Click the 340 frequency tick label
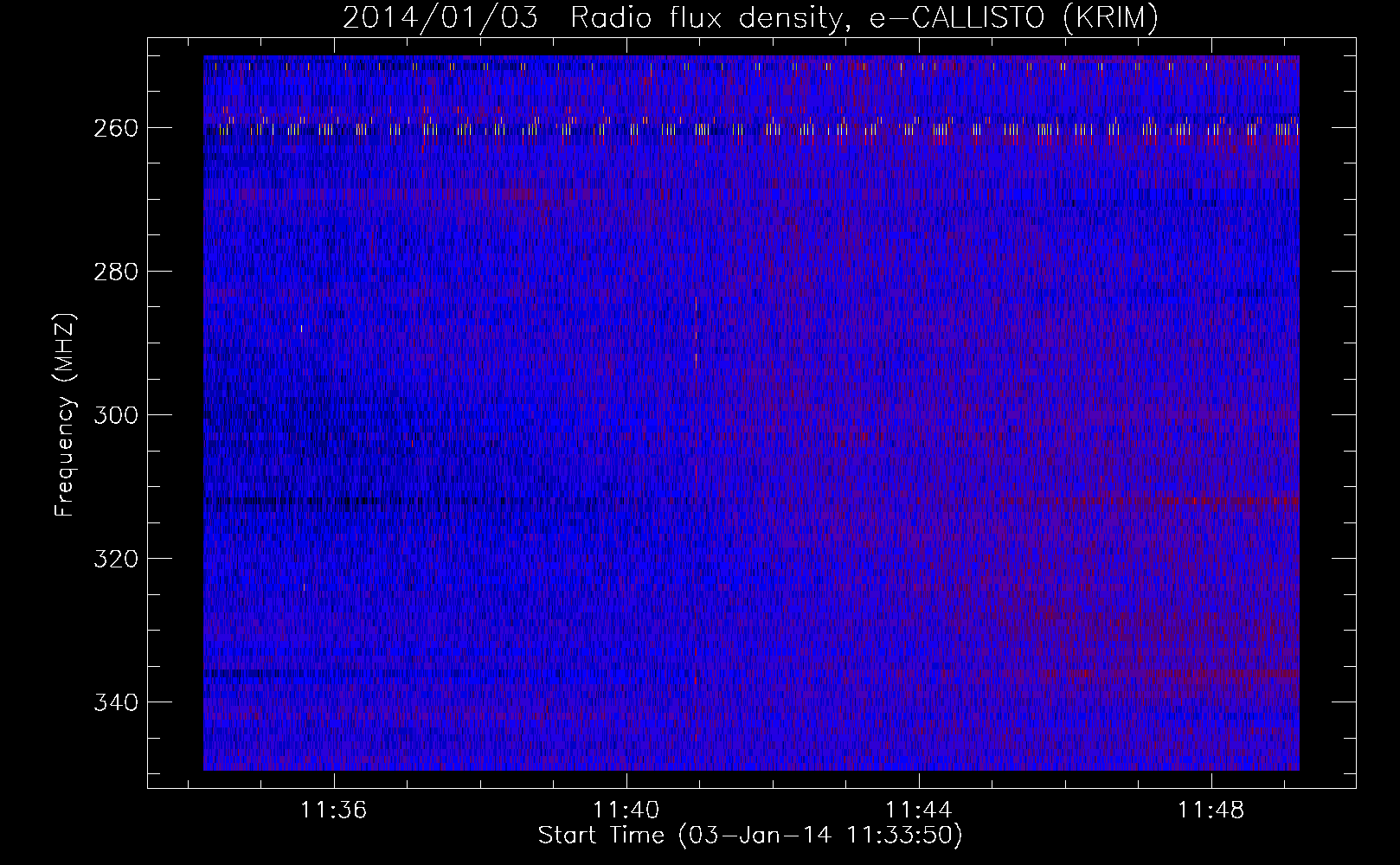 click(115, 702)
